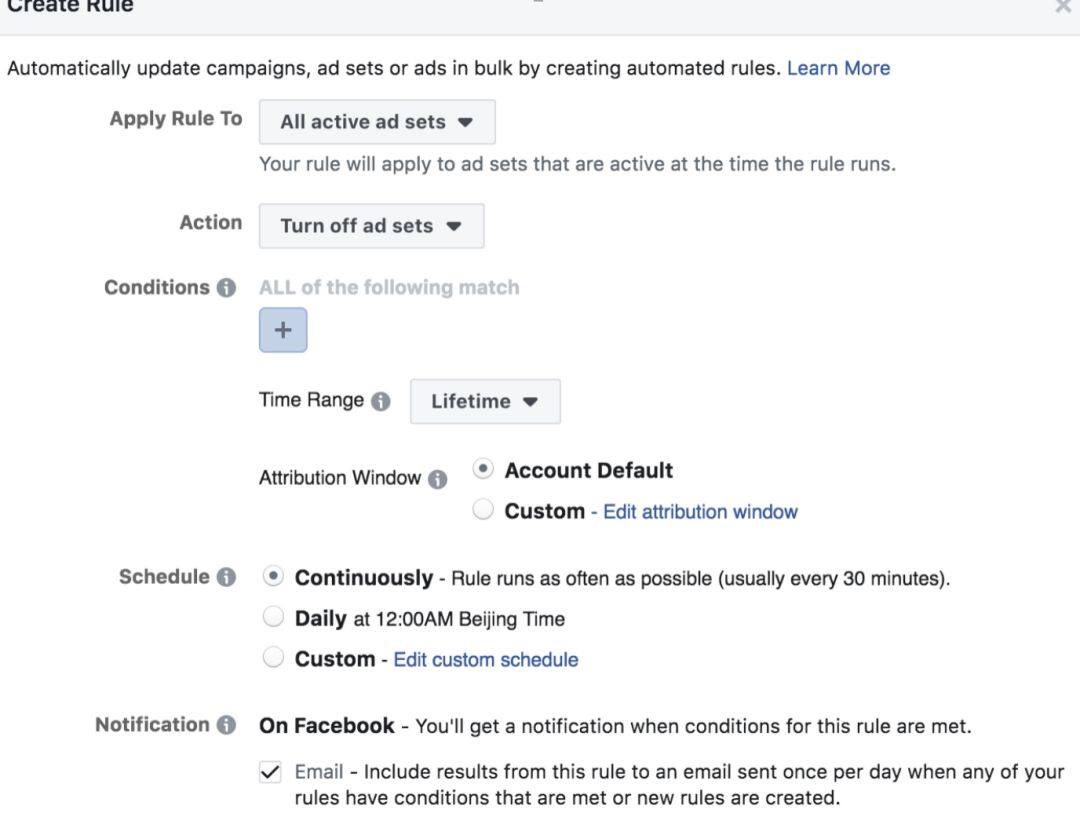
Task: Select the Custom schedule radio button
Action: 273,657
